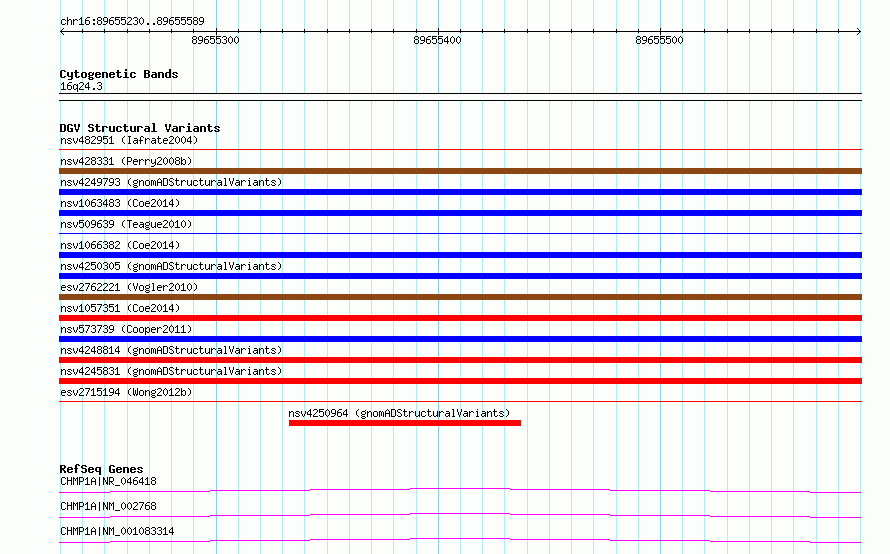The height and width of the screenshot is (554, 890).
Task: Click the 89655300 ruler position label
Action: [215, 40]
